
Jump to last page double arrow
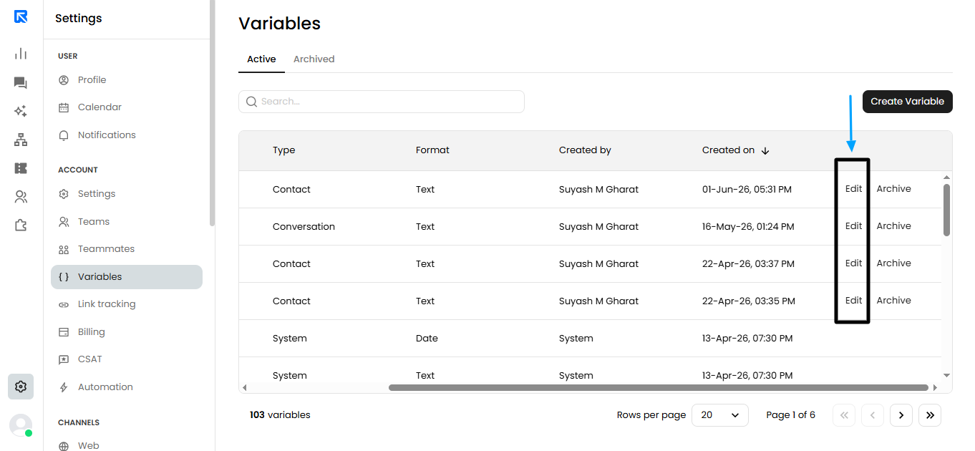(x=930, y=415)
